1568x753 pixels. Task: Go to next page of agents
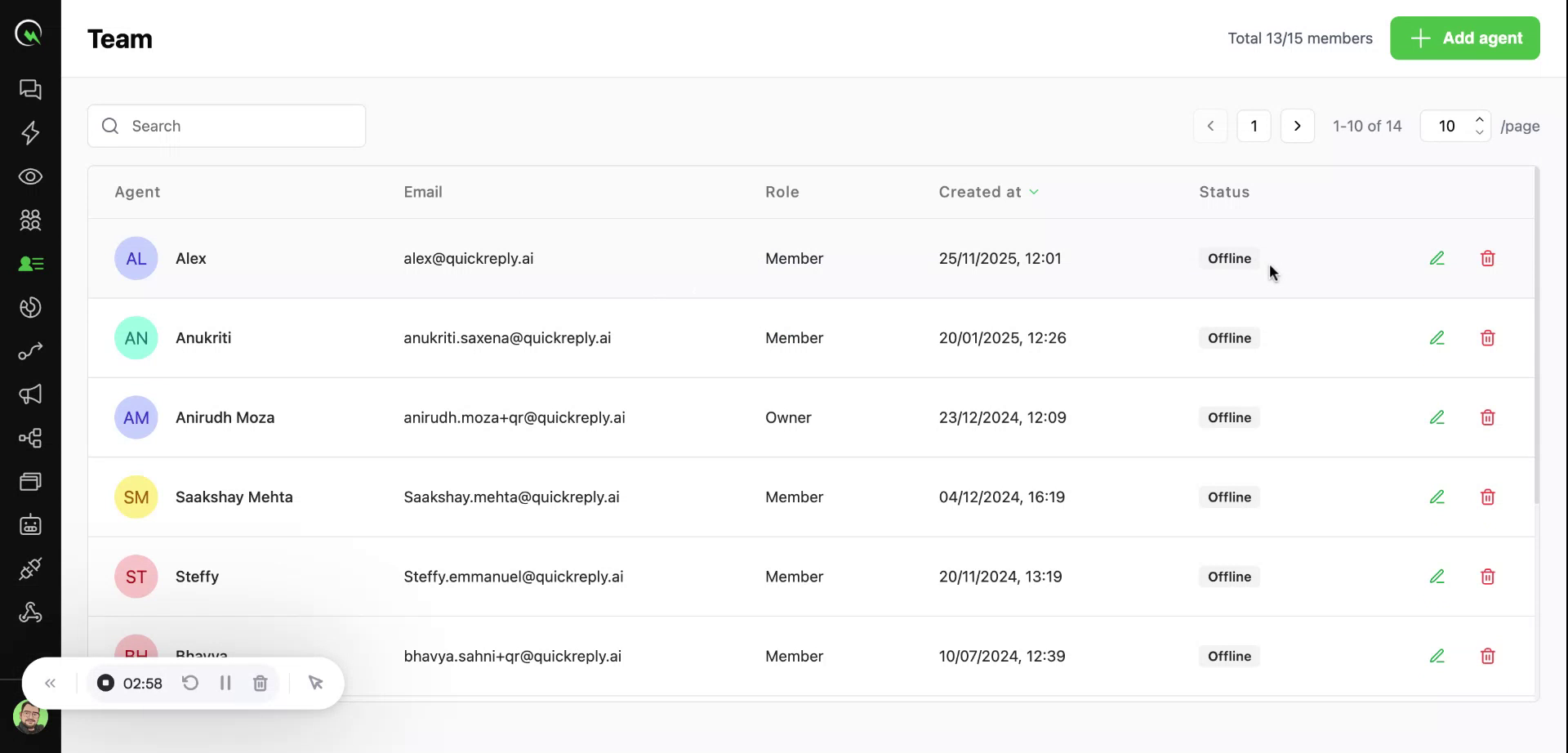pyautogui.click(x=1297, y=126)
